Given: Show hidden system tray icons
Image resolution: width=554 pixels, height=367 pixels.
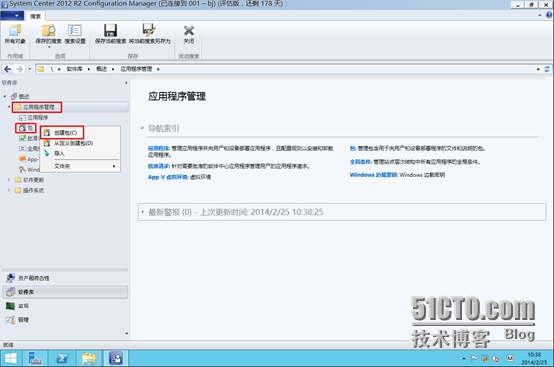Looking at the screenshot, I should click(464, 359).
